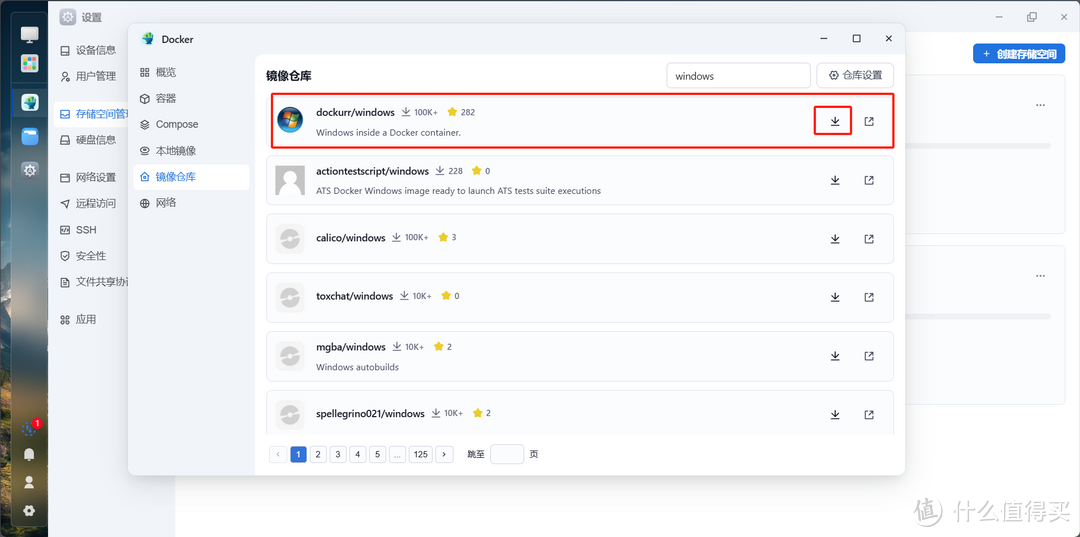Go to the previous results page arrow

coord(278,454)
